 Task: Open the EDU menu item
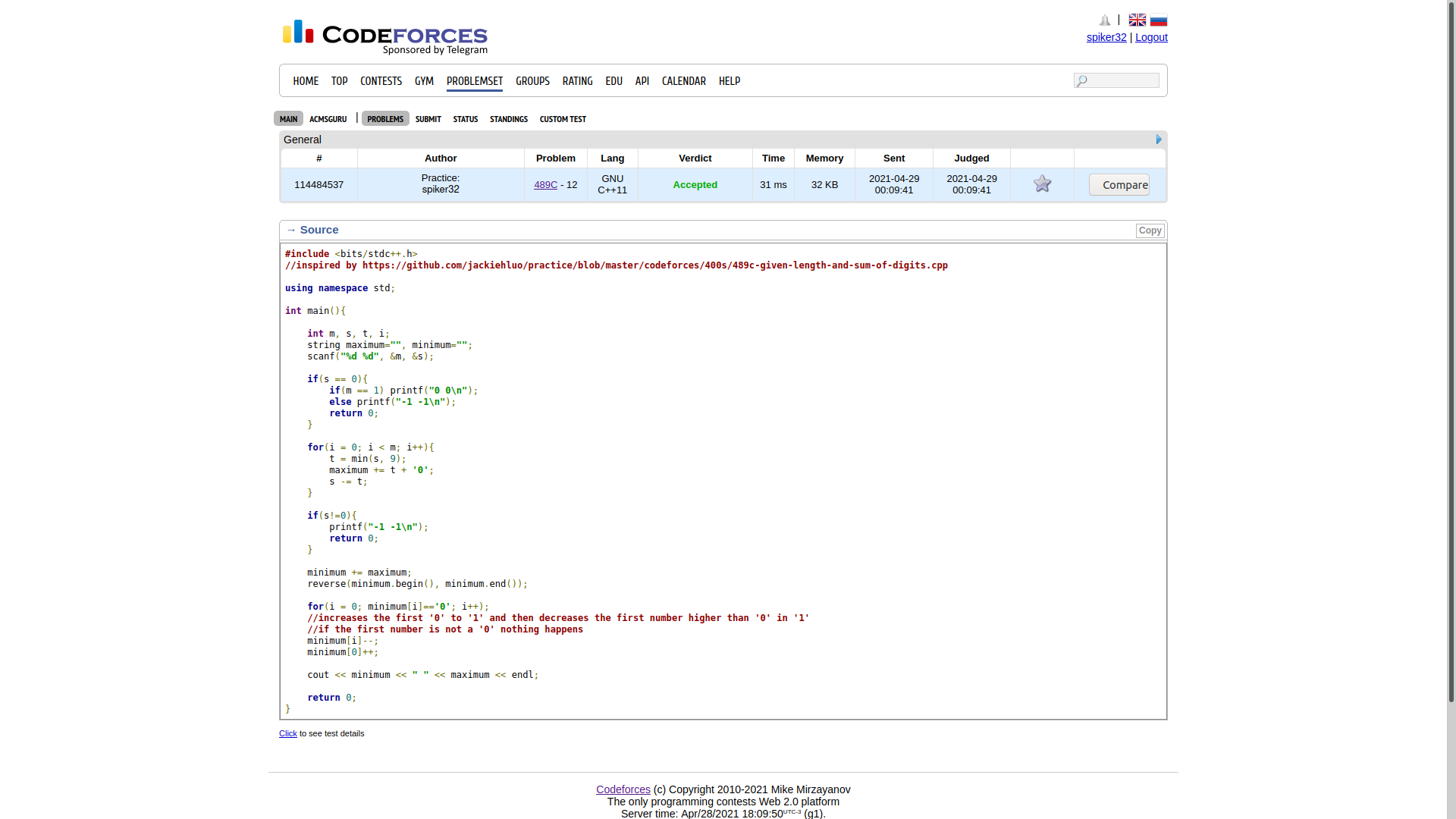pos(613,80)
